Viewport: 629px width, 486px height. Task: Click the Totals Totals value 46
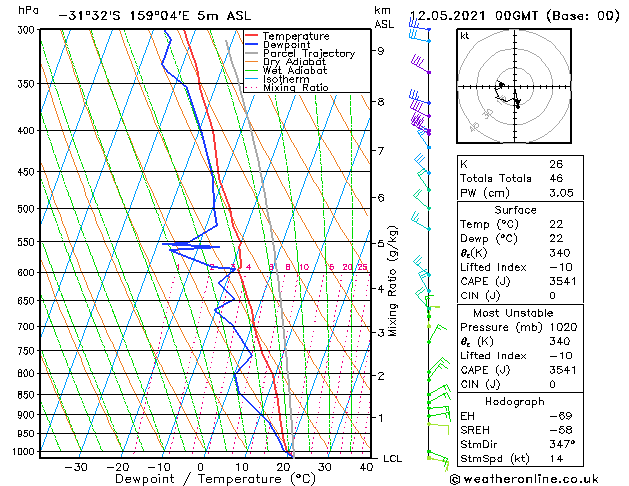click(556, 178)
